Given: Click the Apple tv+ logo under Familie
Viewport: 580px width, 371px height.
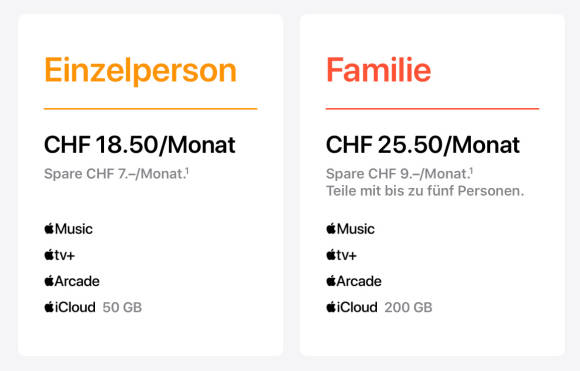Looking at the screenshot, I should [x=341, y=255].
